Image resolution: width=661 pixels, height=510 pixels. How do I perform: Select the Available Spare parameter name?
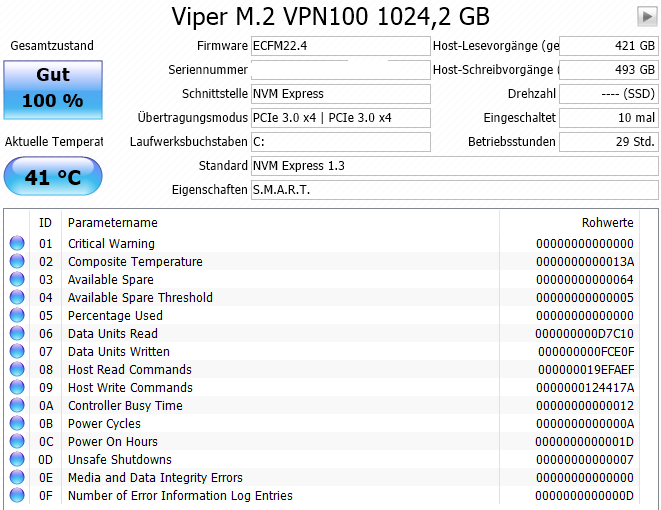(111, 280)
